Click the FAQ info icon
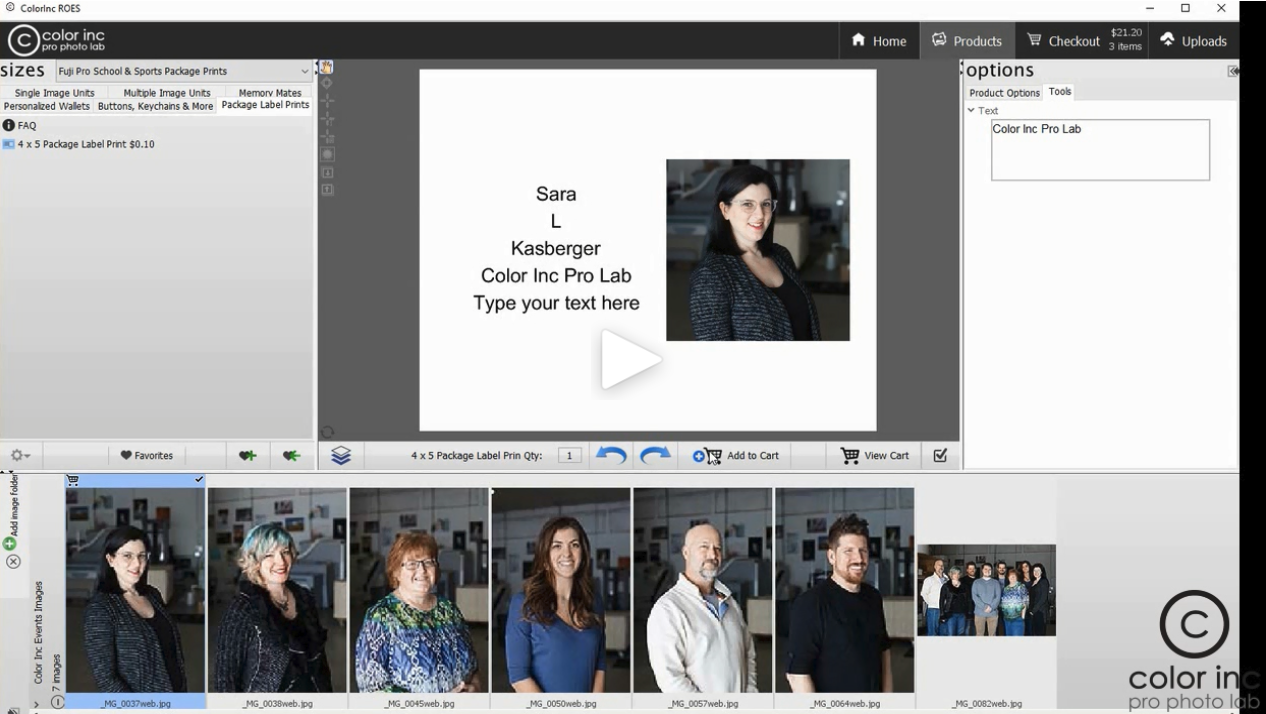1266x714 pixels. click(x=8, y=126)
